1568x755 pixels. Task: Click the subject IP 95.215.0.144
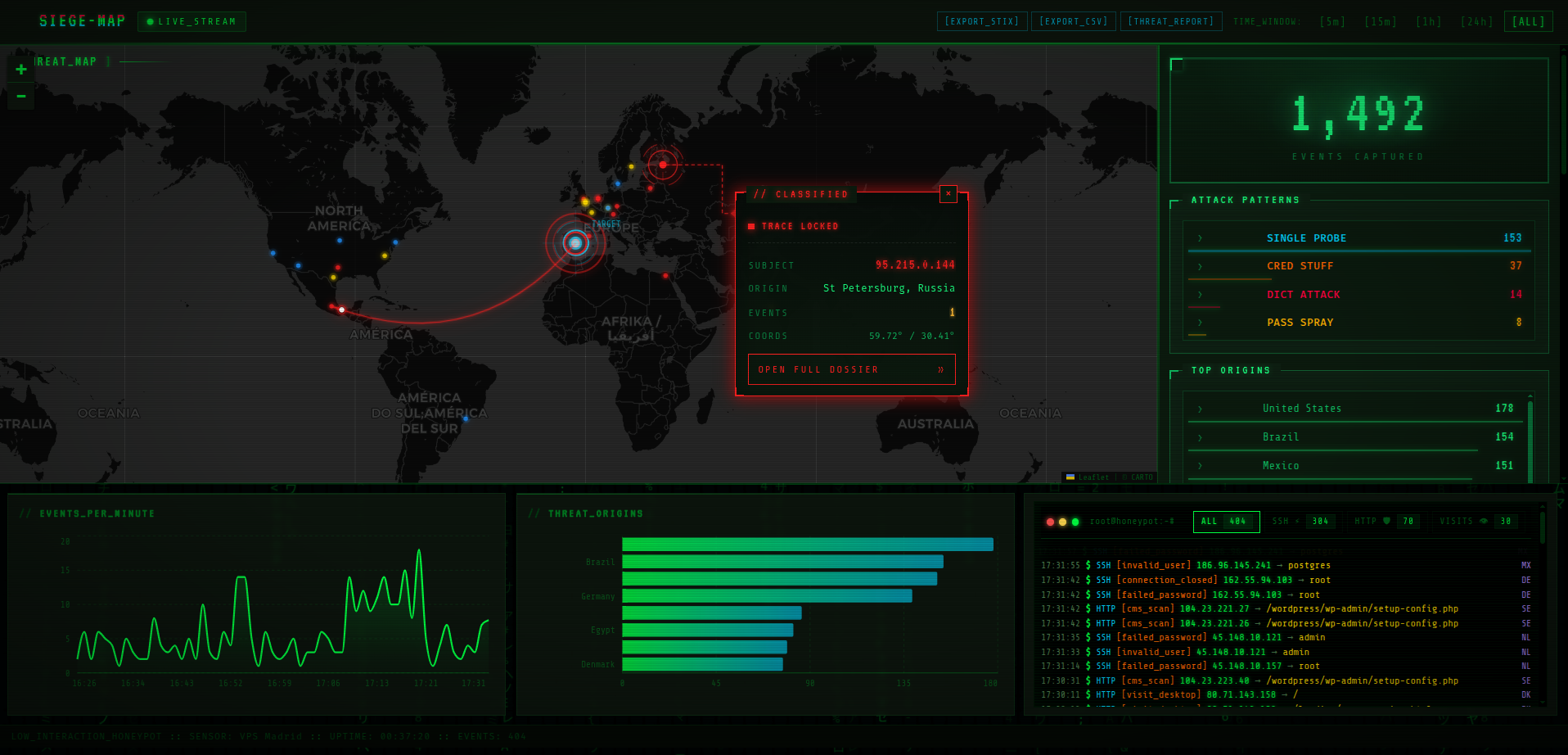pos(915,265)
